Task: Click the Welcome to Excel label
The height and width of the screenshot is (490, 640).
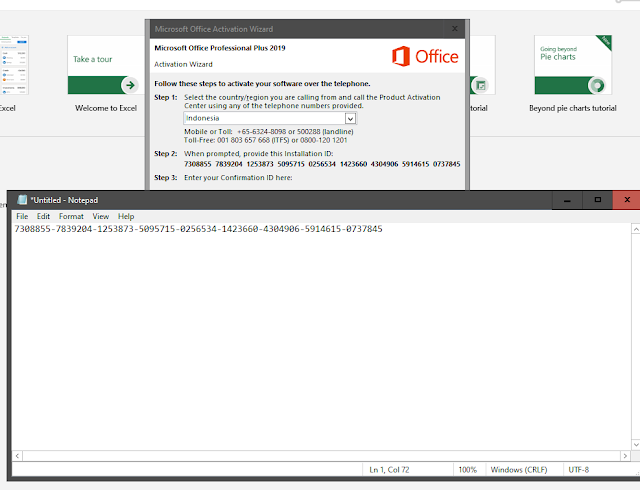Action: coord(106,108)
